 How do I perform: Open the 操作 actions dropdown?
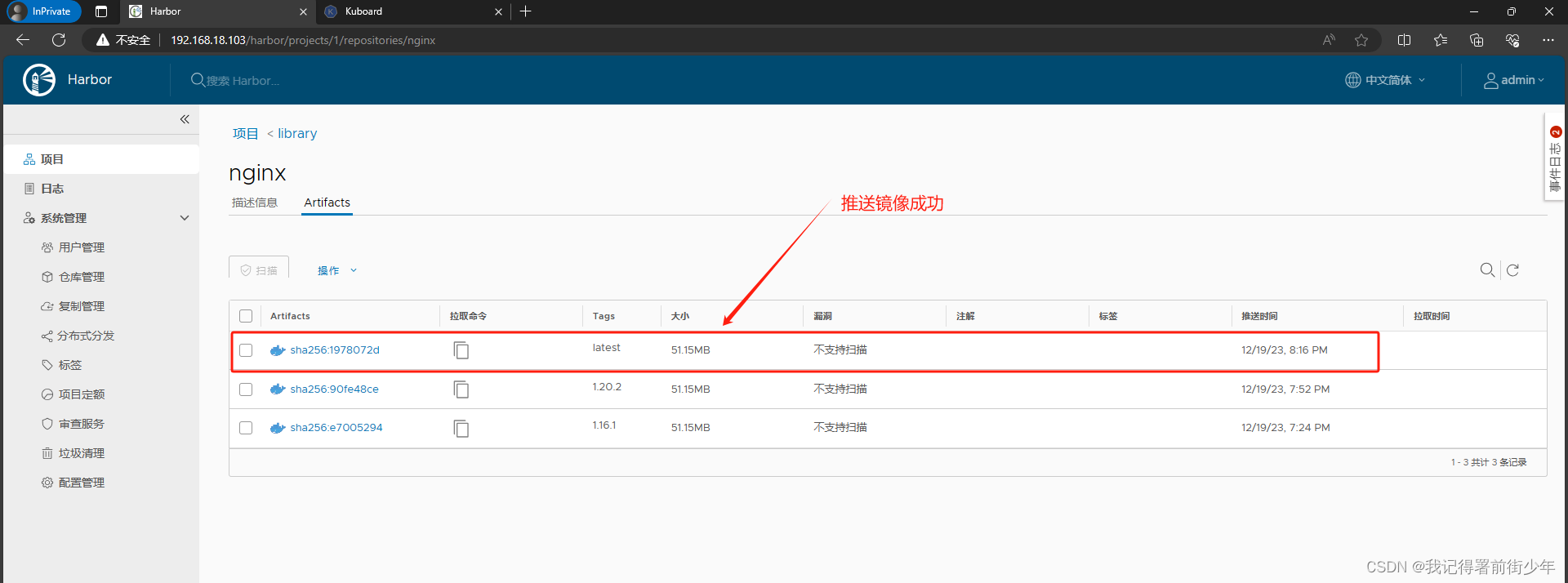tap(336, 270)
